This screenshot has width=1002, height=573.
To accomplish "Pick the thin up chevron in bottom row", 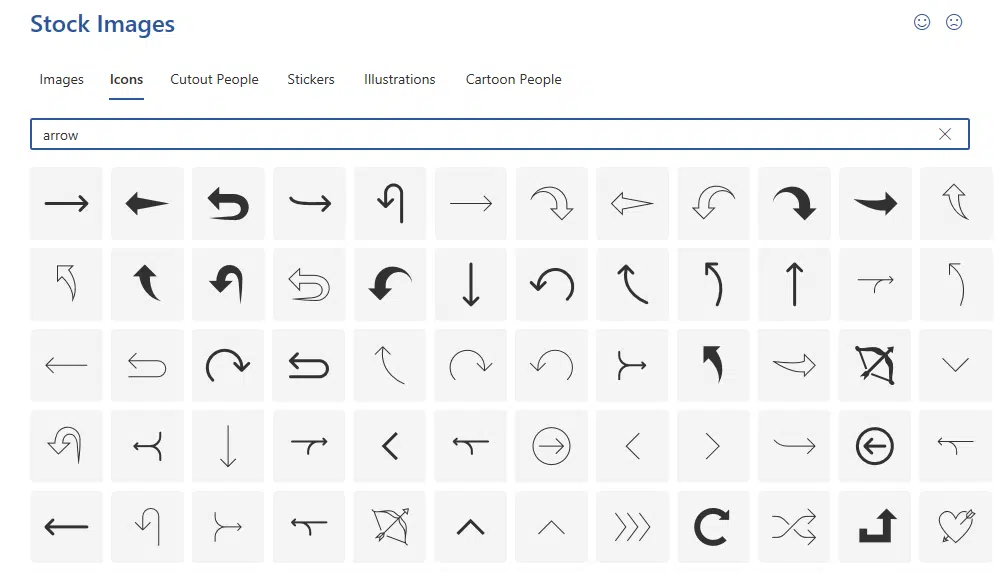I will point(551,527).
